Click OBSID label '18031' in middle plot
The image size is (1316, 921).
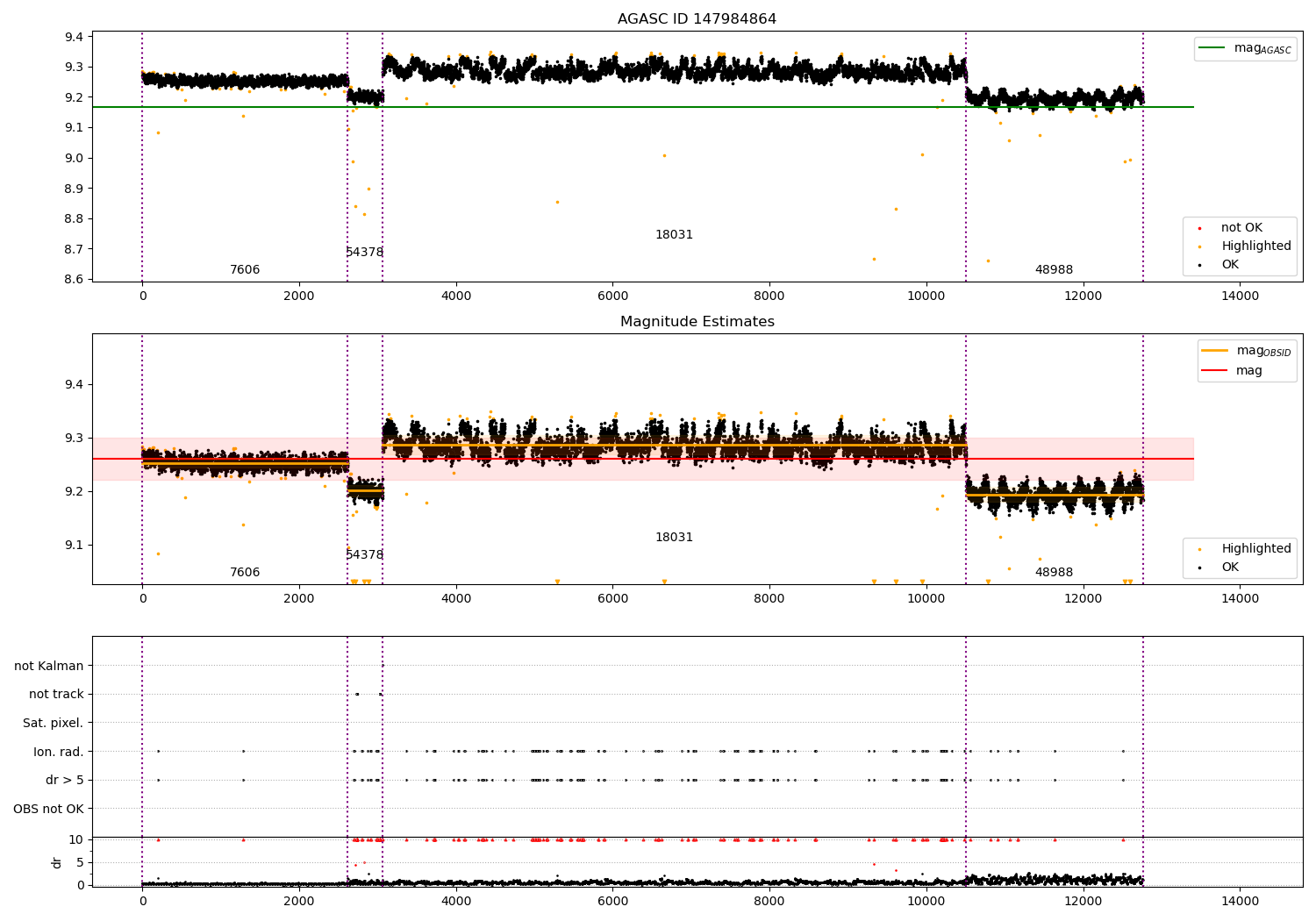[674, 538]
